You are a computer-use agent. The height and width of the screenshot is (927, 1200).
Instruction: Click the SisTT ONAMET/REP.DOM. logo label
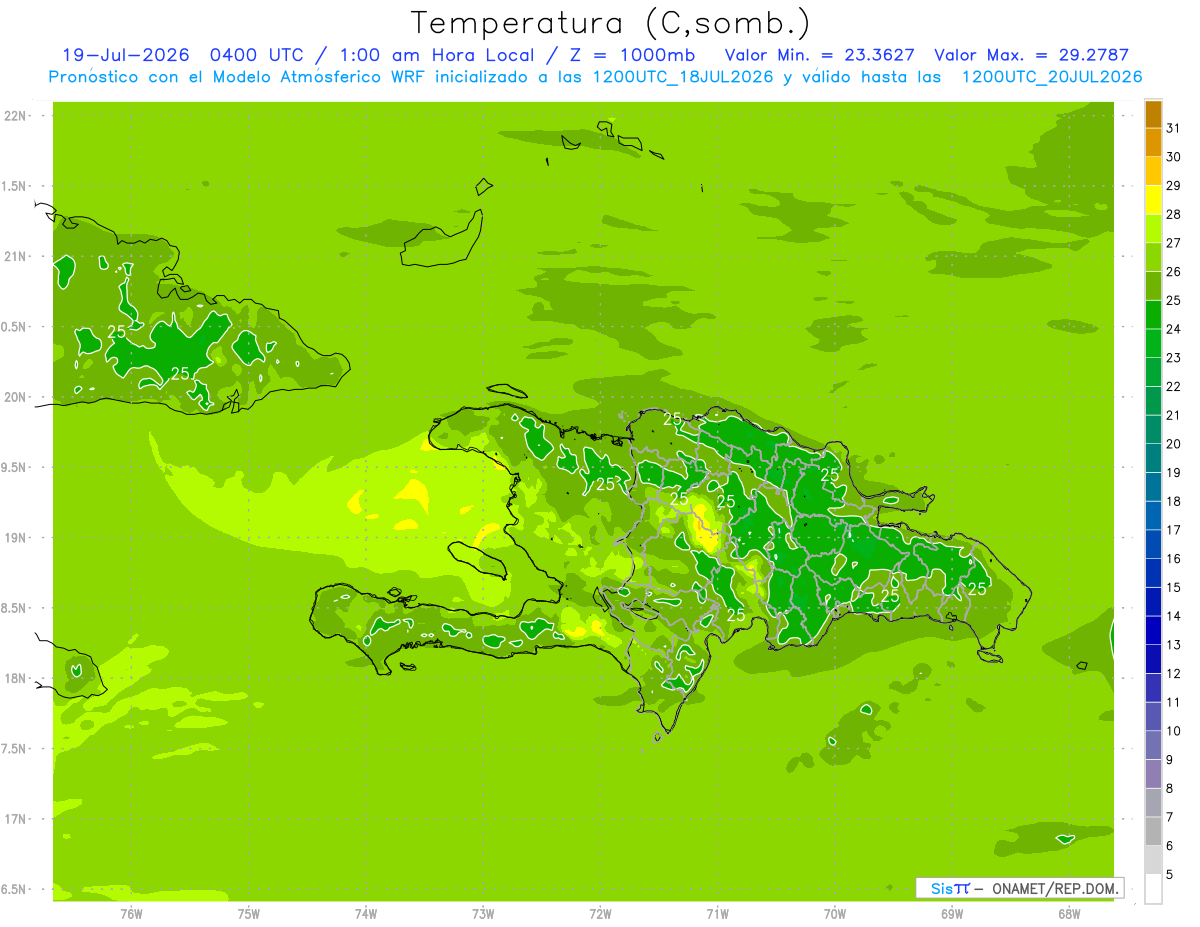point(1019,888)
